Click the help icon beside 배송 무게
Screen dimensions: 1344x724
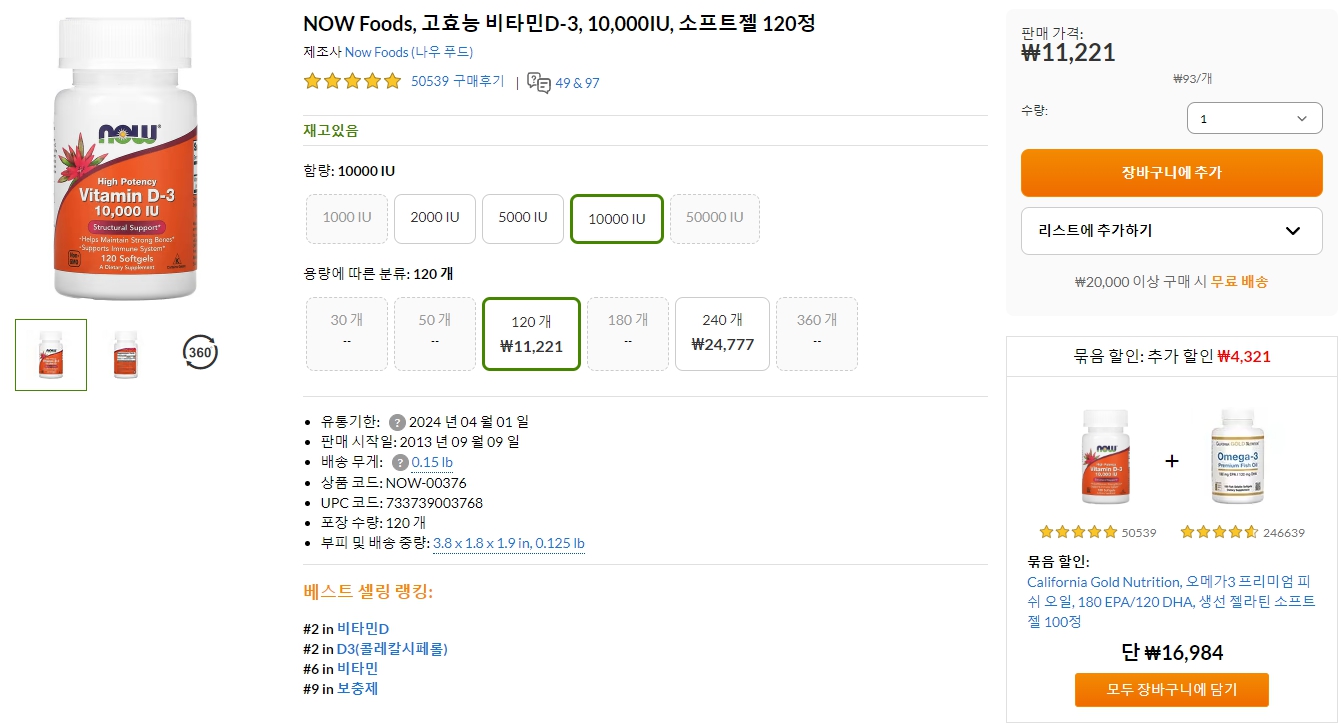click(398, 461)
